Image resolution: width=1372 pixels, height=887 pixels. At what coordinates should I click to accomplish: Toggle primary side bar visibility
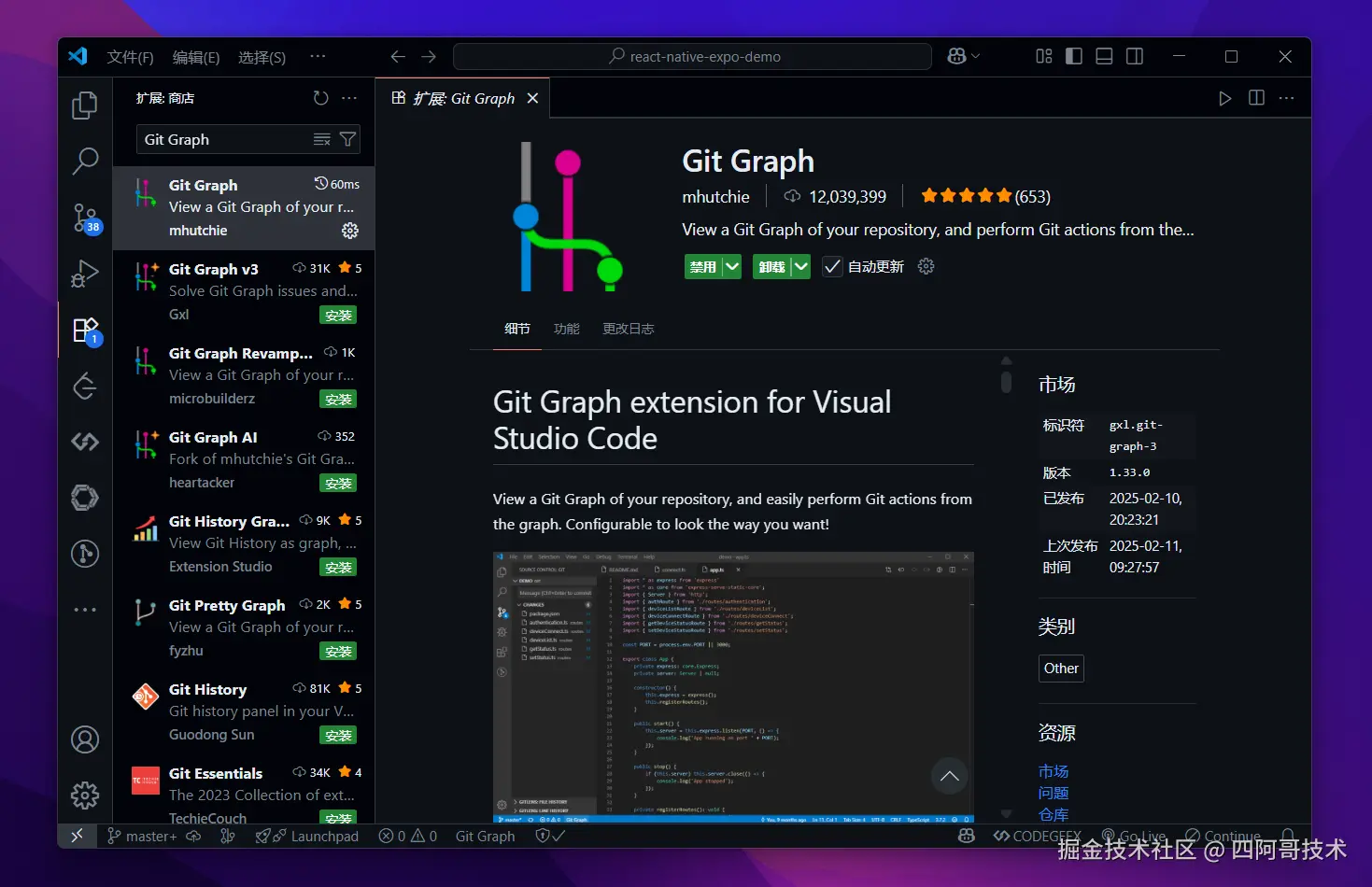pyautogui.click(x=1074, y=57)
